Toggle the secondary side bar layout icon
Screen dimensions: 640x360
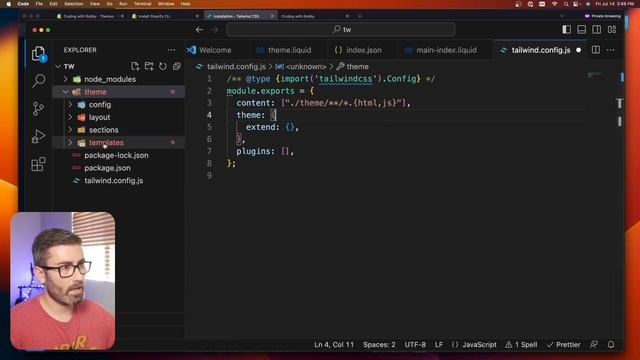[x=596, y=29]
